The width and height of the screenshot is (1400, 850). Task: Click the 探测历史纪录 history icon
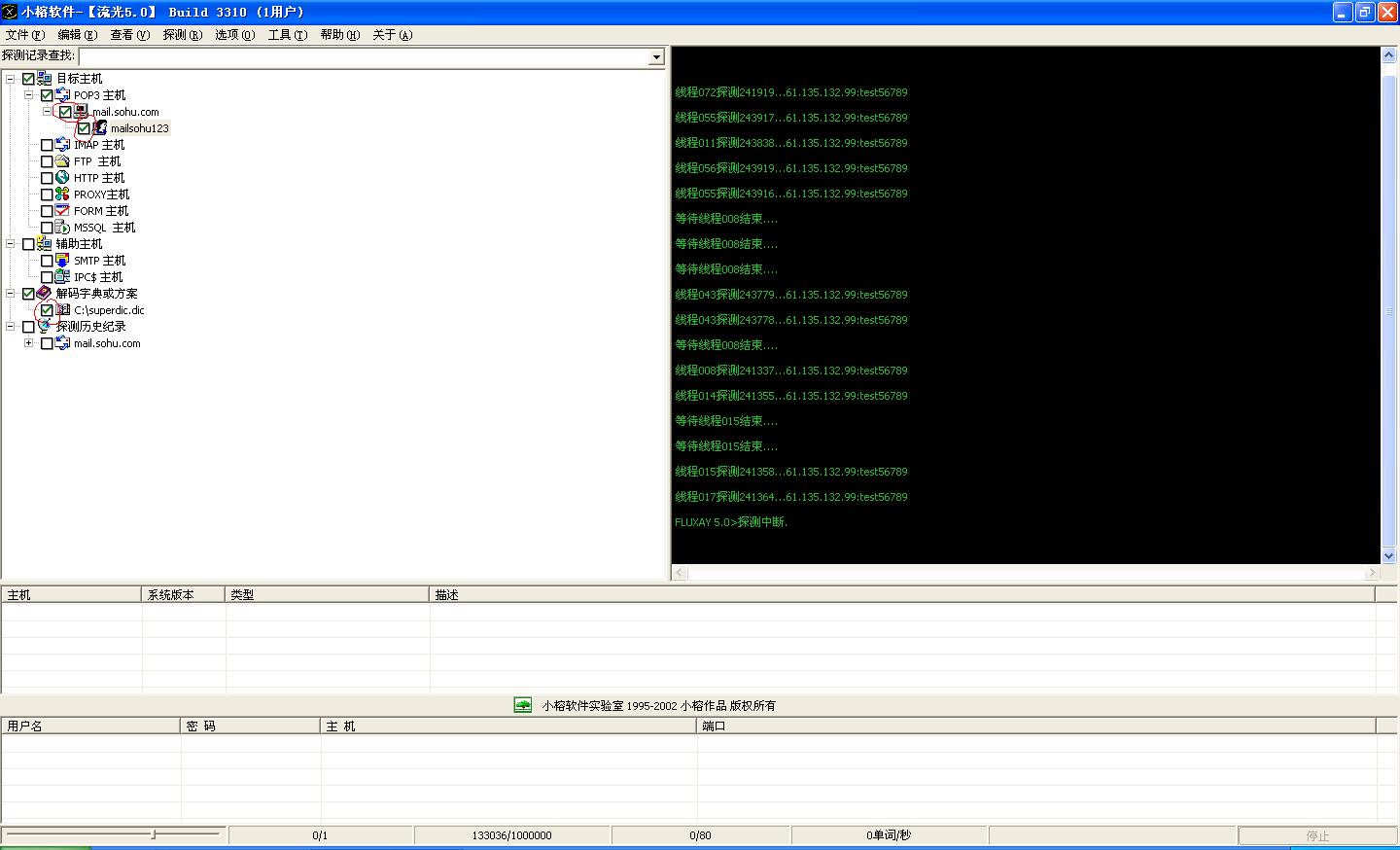tap(45, 327)
